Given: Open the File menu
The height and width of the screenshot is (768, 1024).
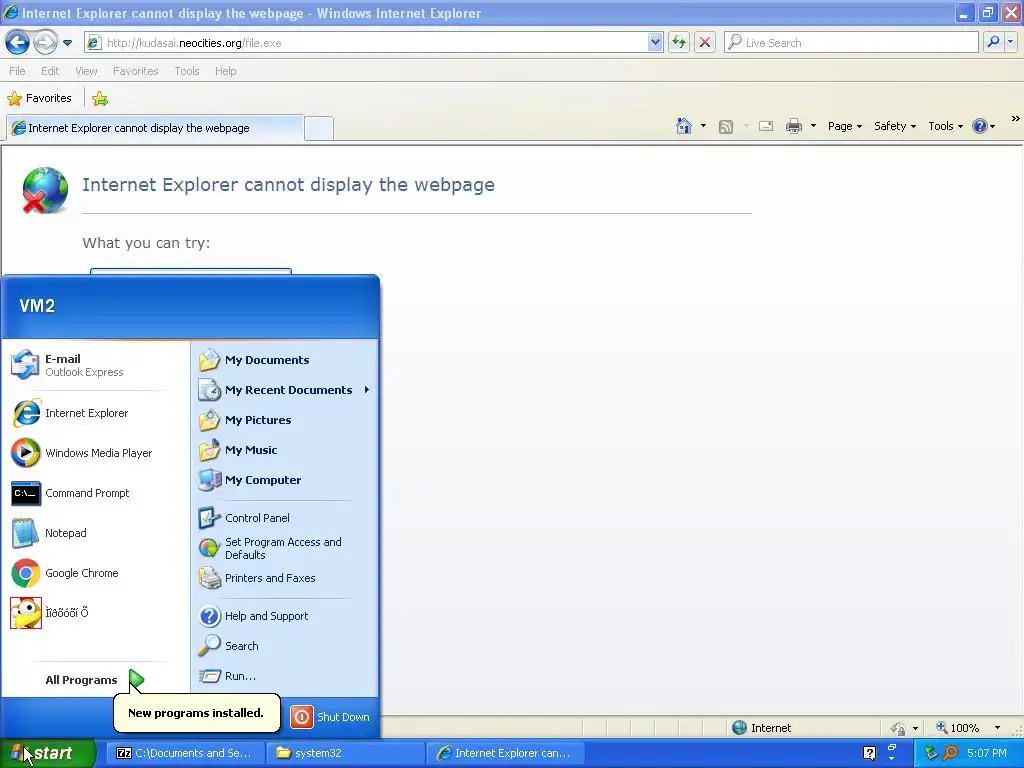Looking at the screenshot, I should [18, 71].
